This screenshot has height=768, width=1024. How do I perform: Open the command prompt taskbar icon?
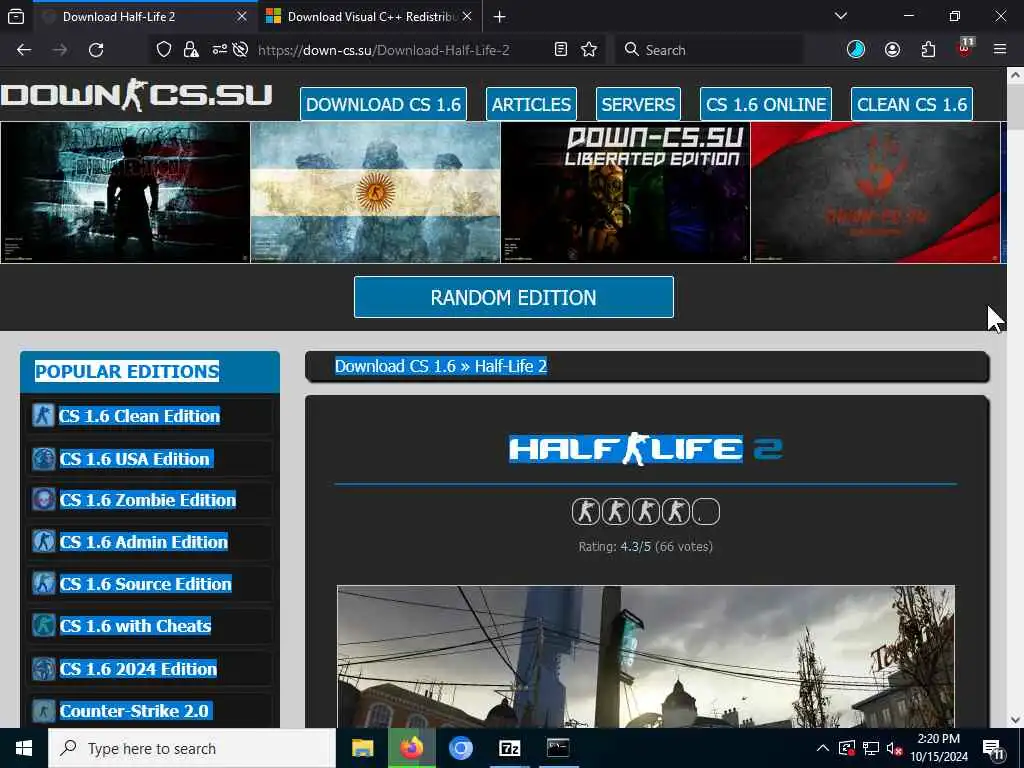558,748
